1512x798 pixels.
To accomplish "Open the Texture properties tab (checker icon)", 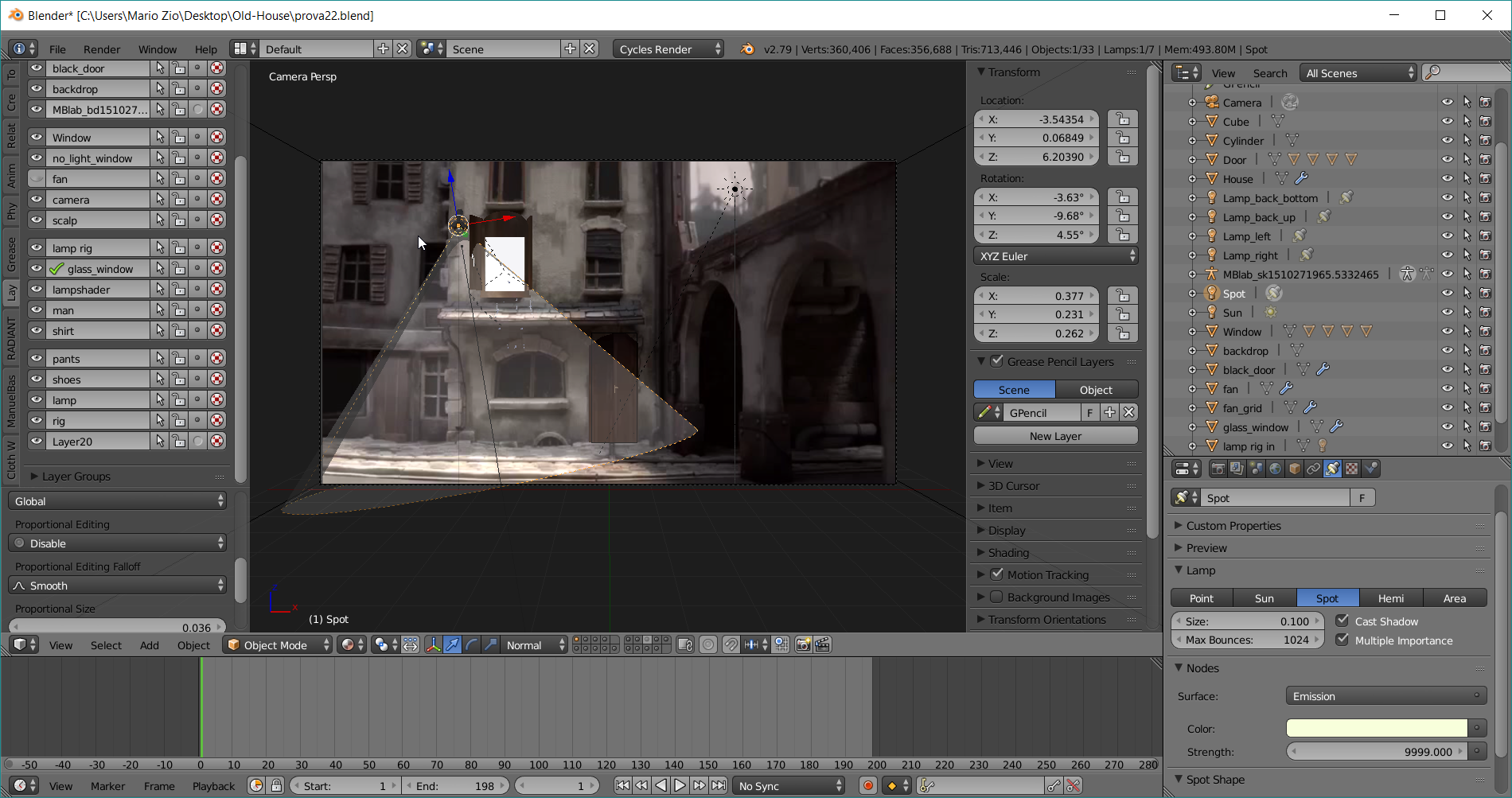I will pos(1351,469).
